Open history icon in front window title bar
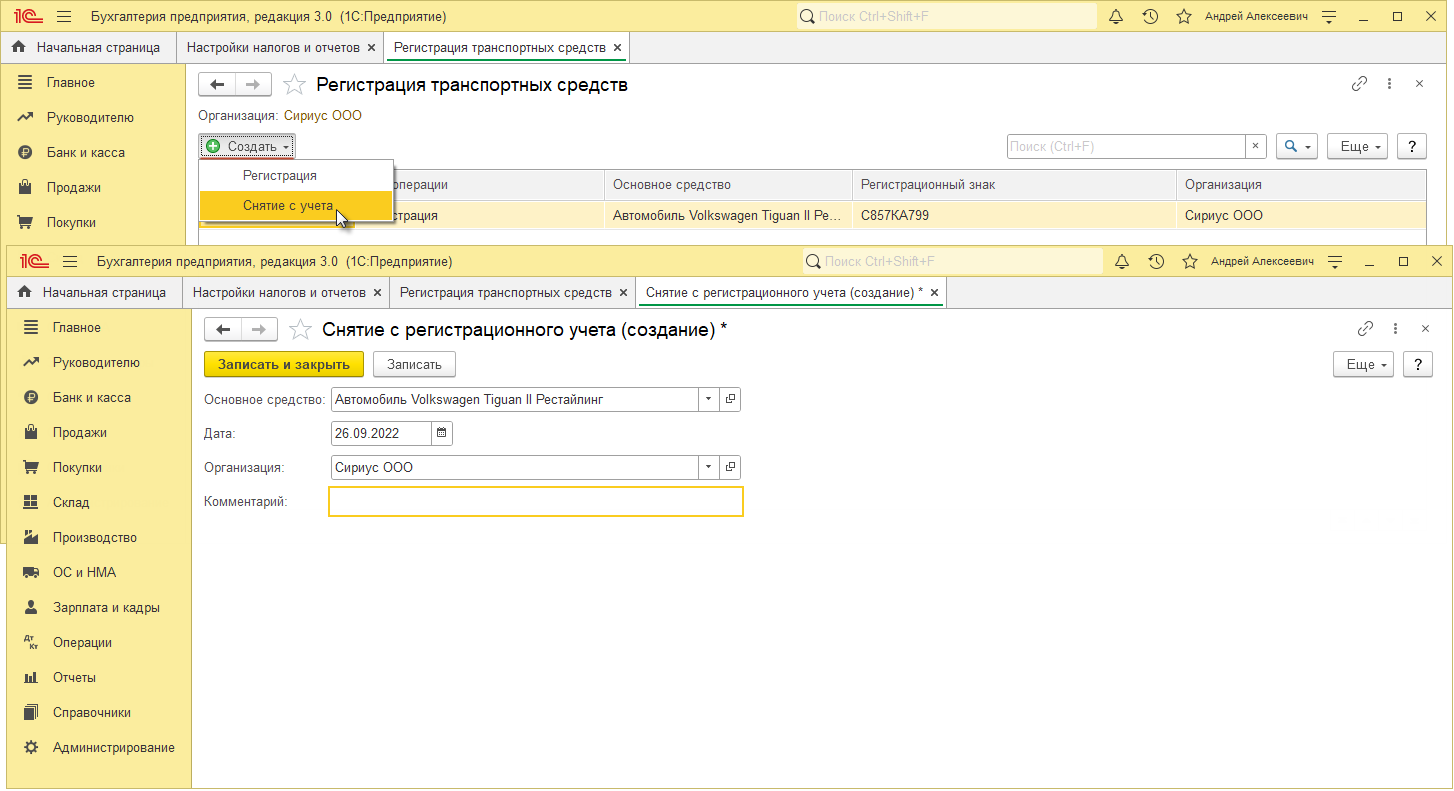Image resolution: width=1454 pixels, height=791 pixels. tap(1156, 261)
